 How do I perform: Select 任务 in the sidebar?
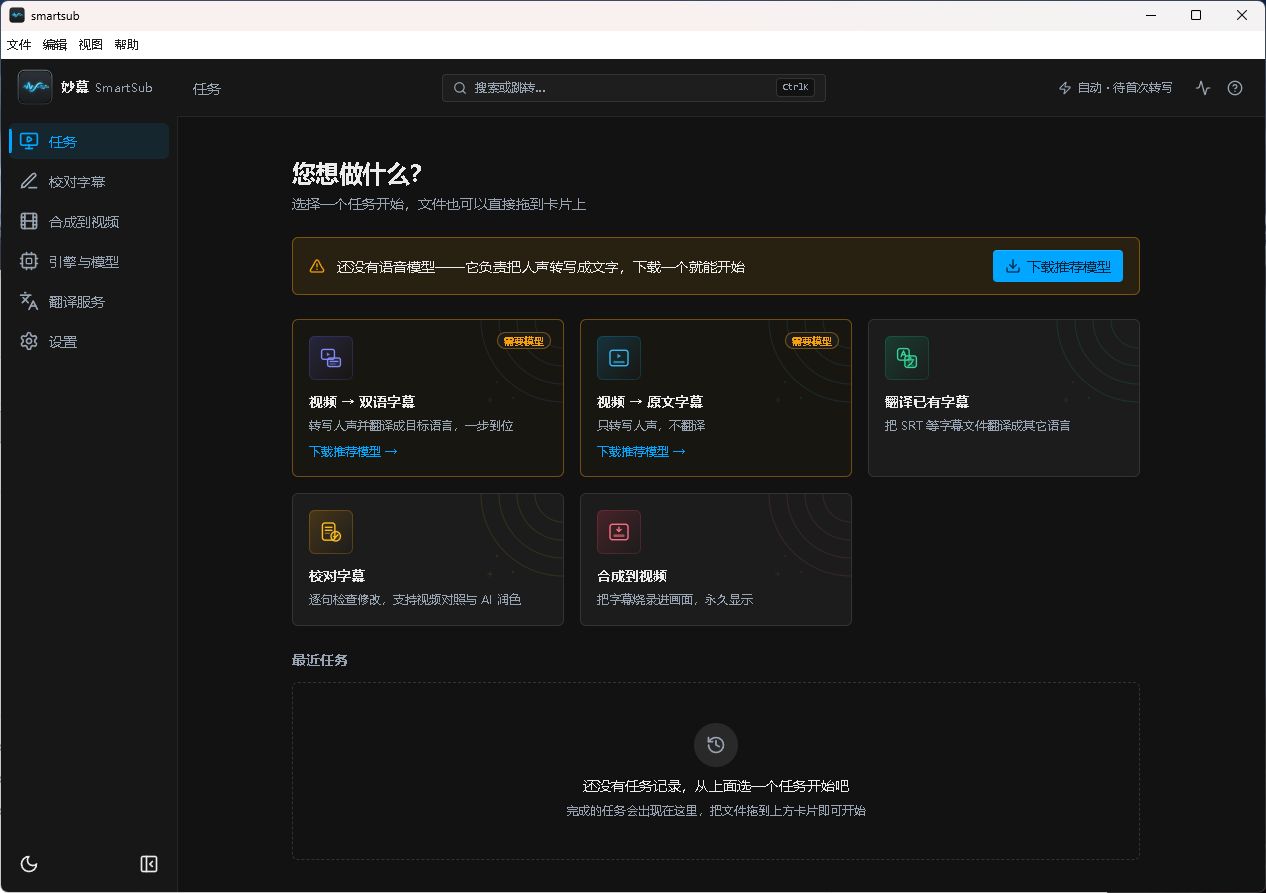pyautogui.click(x=89, y=142)
